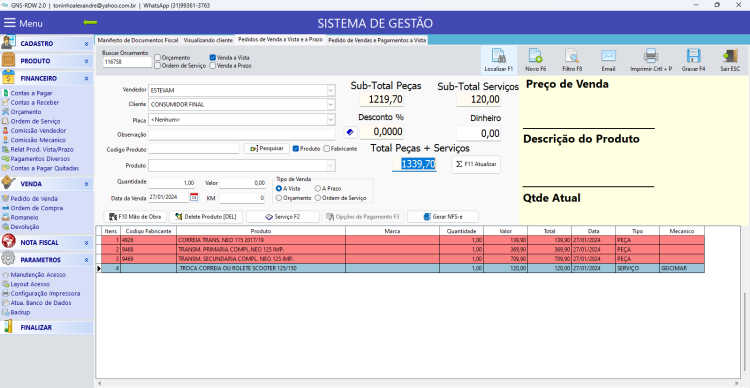This screenshot has height=388, width=750.
Task: Click Novo F6 toolbar icon
Action: pos(535,56)
